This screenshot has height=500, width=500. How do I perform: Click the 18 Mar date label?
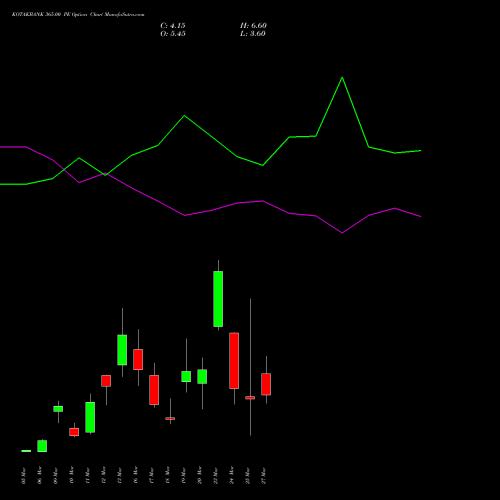click(x=167, y=476)
